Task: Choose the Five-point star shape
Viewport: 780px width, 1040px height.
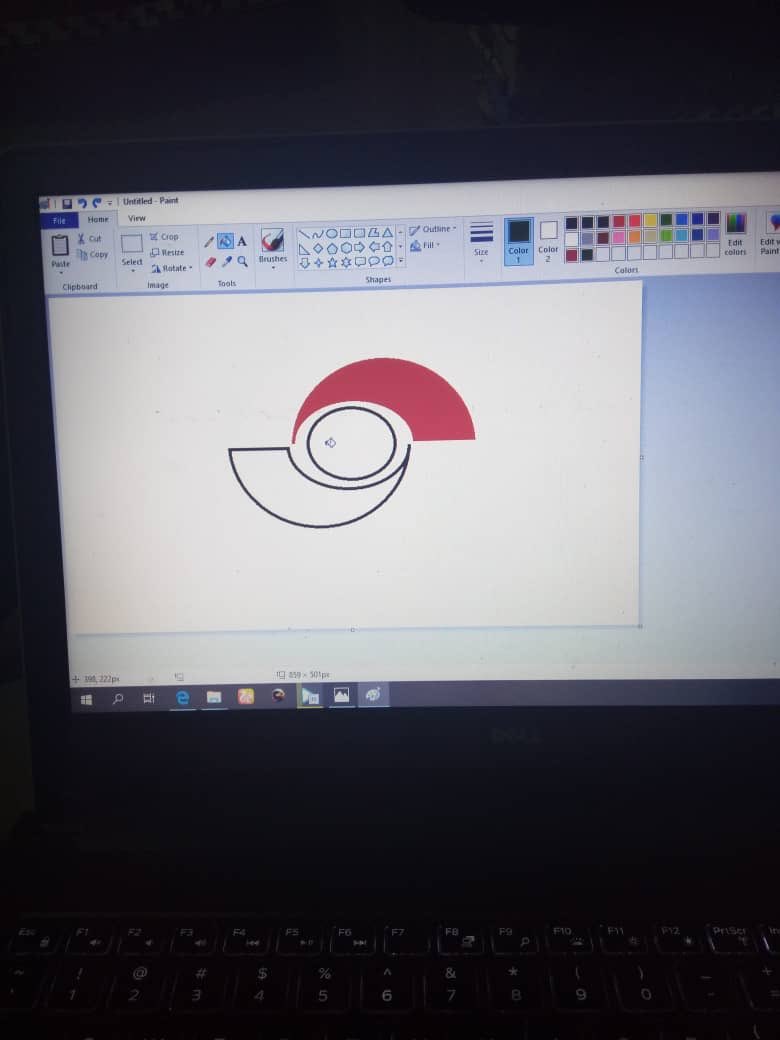Action: [x=332, y=263]
